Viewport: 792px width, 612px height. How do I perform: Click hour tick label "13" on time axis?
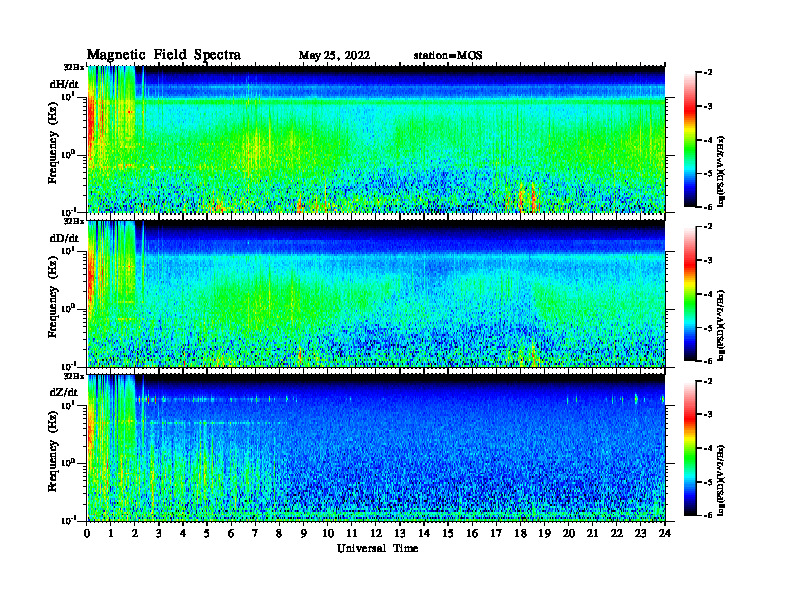(x=400, y=533)
